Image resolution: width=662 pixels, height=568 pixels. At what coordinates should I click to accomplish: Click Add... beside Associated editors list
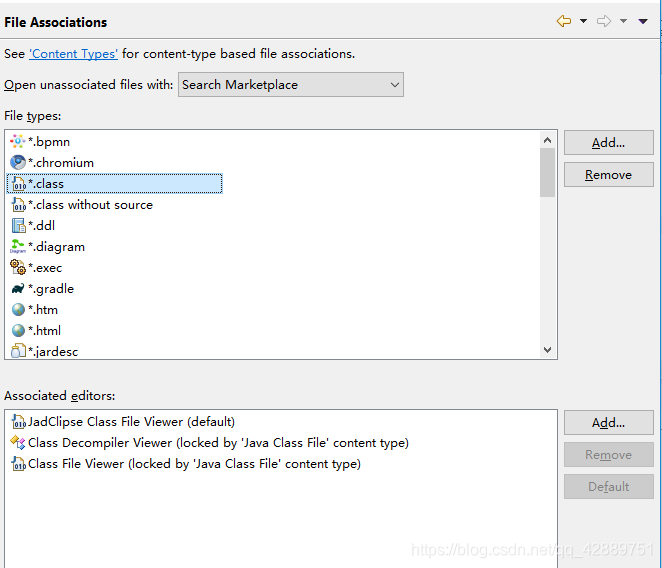(x=608, y=423)
